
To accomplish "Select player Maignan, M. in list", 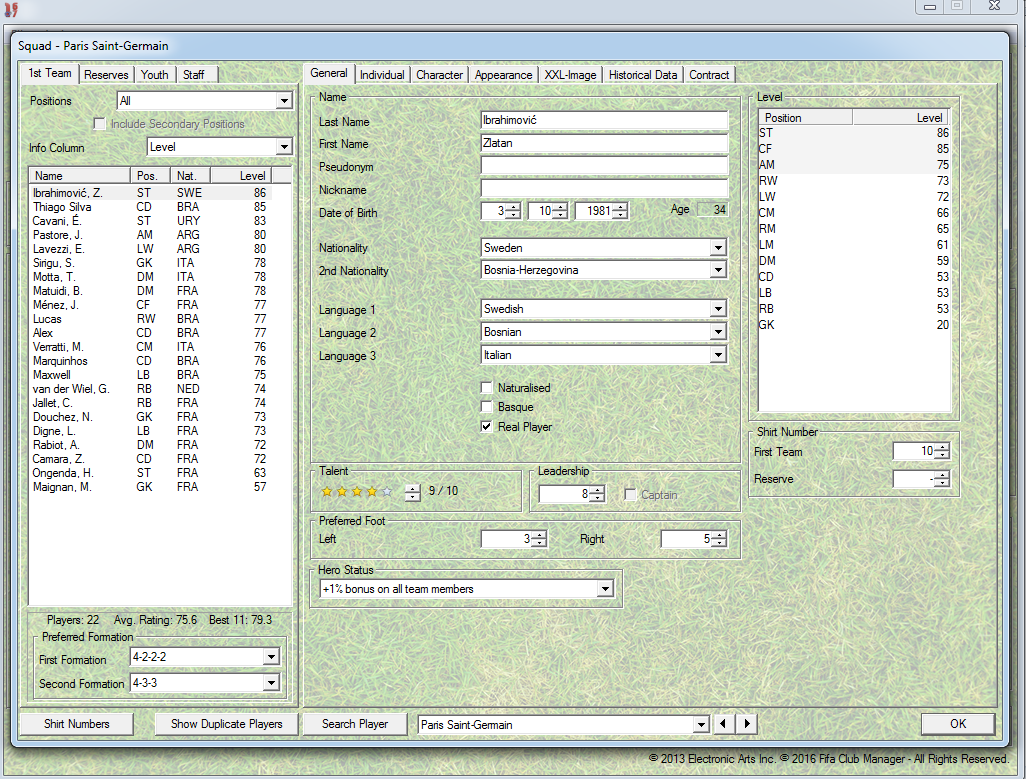I will (150, 487).
